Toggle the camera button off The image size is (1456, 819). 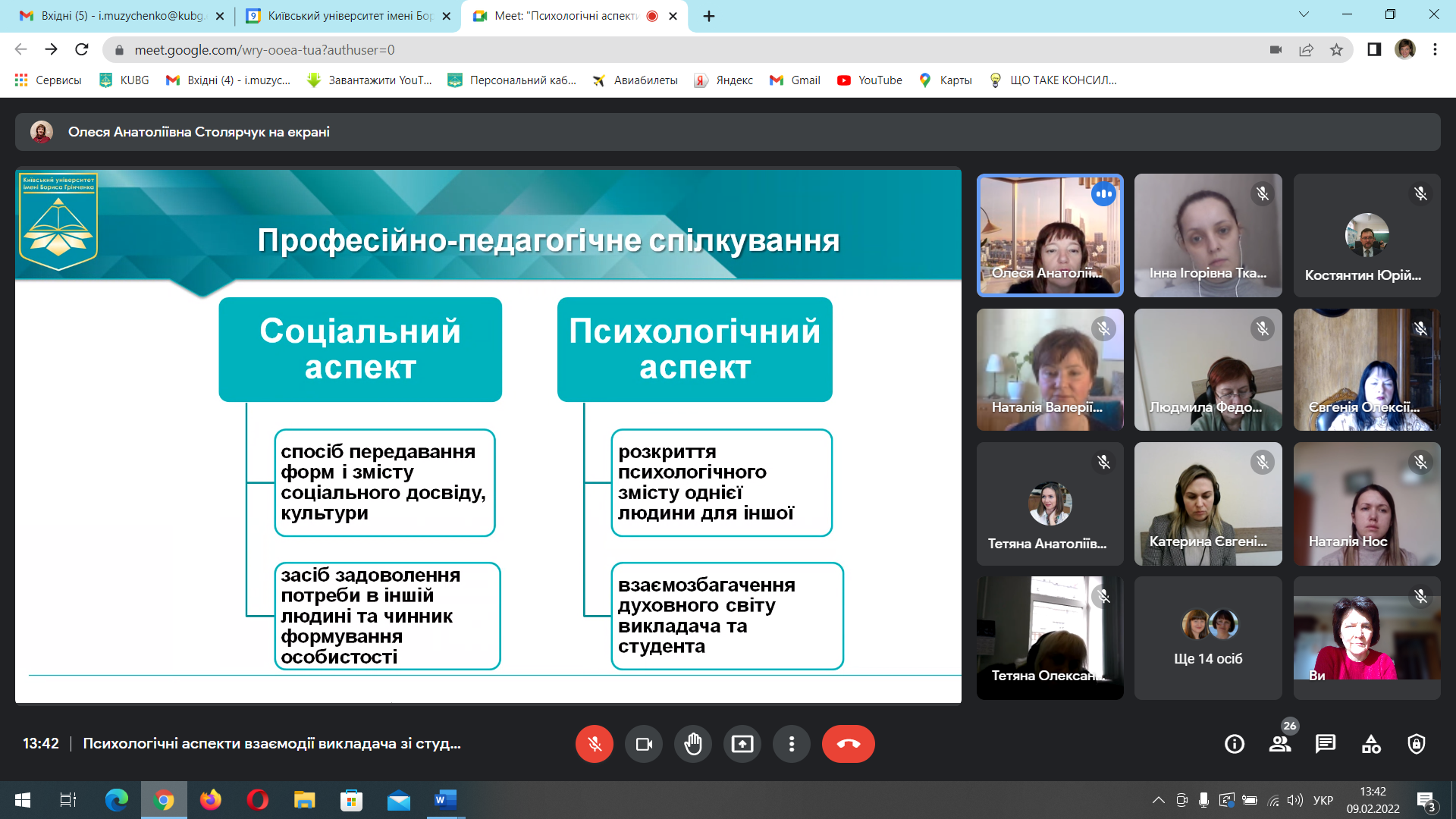tap(643, 744)
